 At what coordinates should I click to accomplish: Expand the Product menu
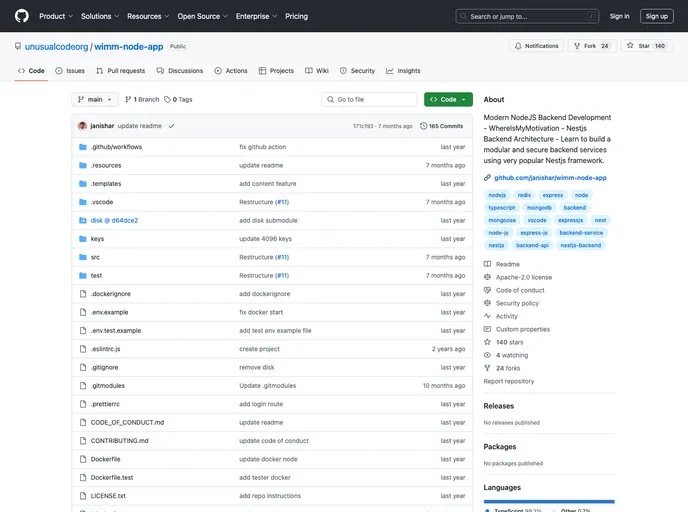tap(56, 16)
